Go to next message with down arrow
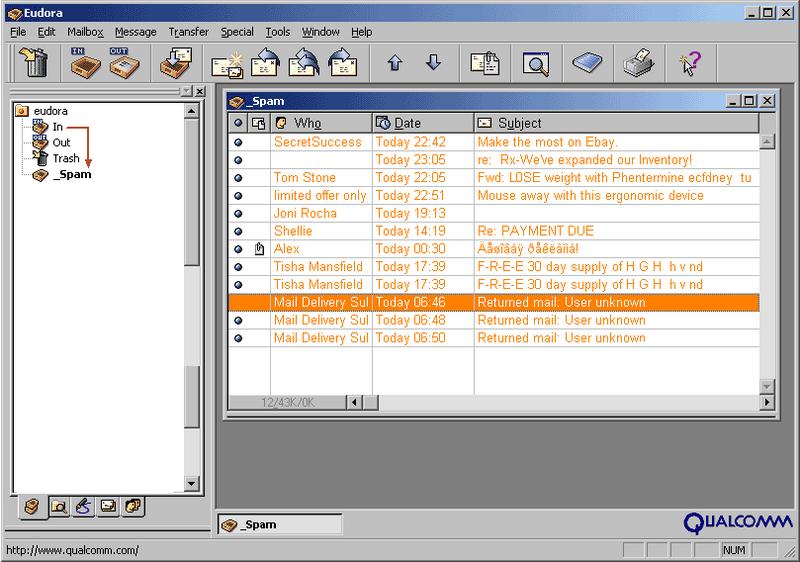 coord(434,63)
